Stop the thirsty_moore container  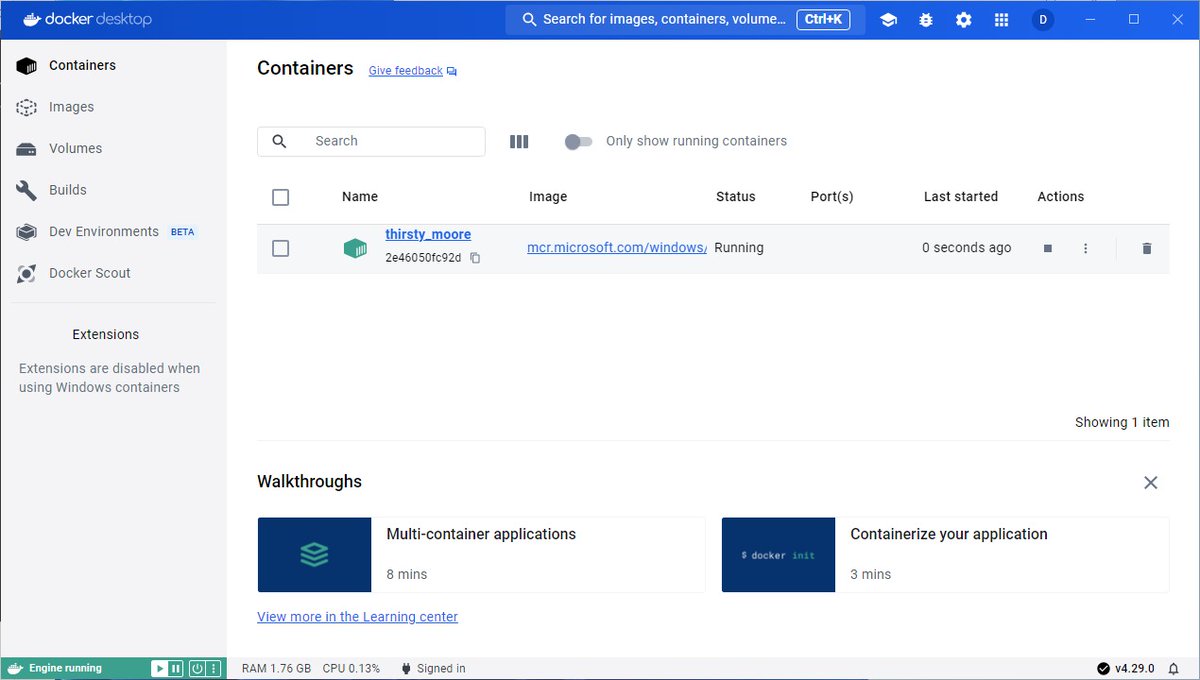(1048, 248)
